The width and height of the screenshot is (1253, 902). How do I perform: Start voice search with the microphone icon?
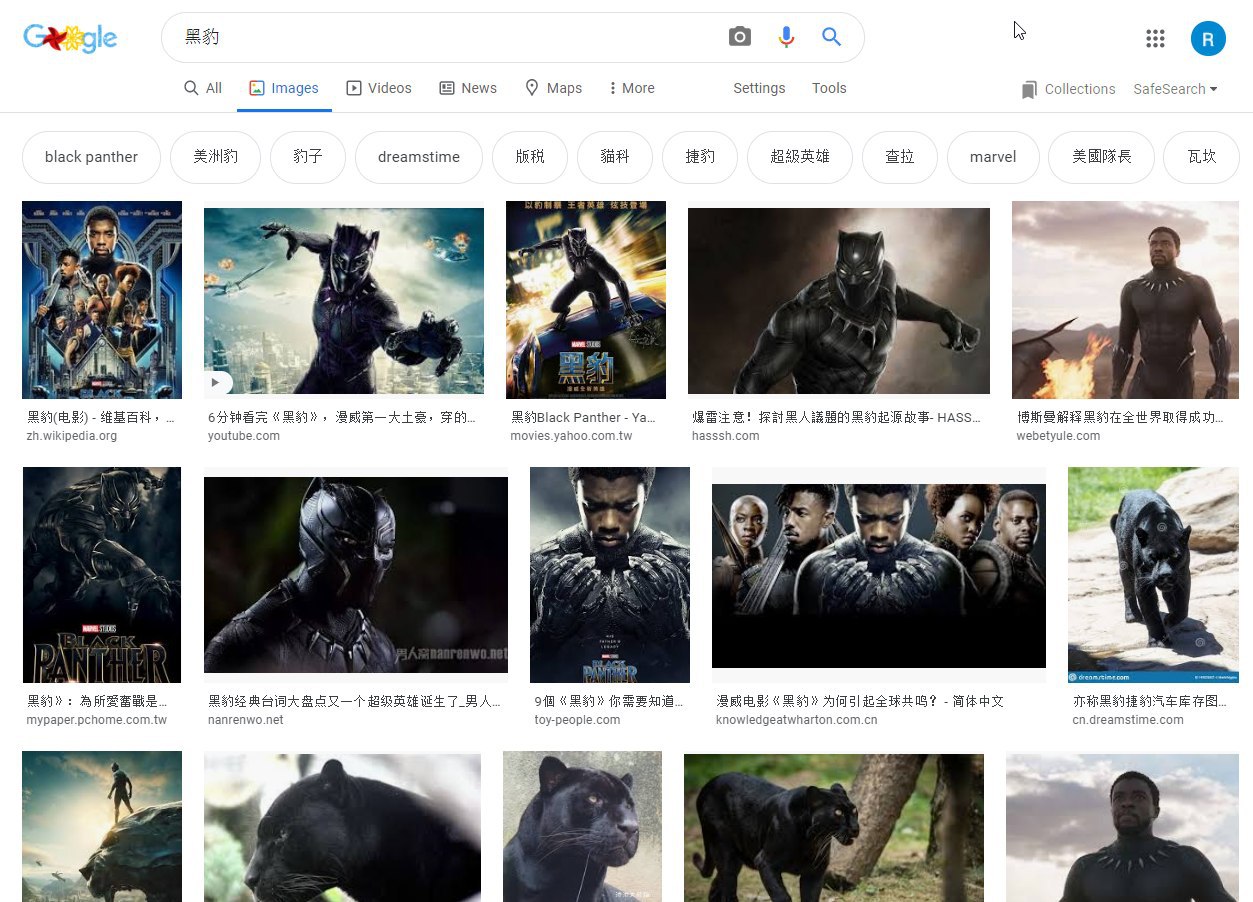pos(786,37)
